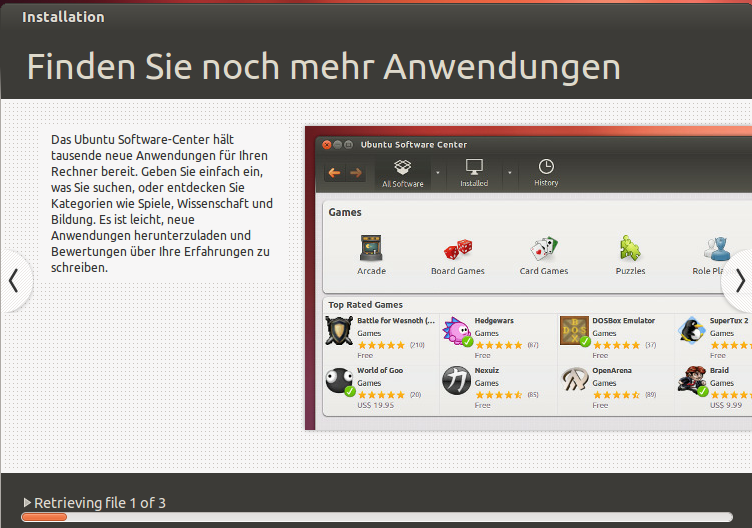Click the Hedgewars pink hedgehog icon
Viewport: 752px width, 528px height.
click(457, 331)
